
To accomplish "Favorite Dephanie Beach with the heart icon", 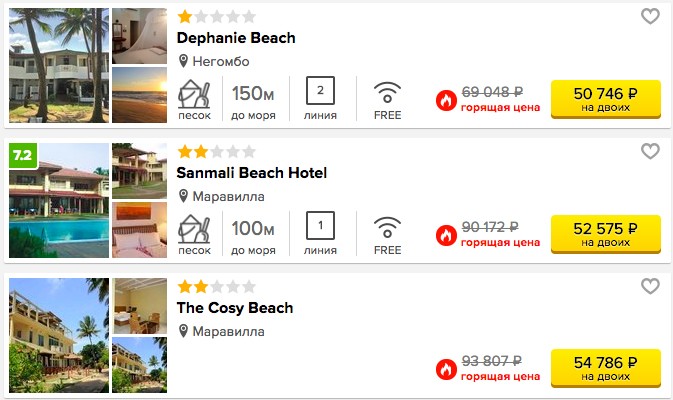I will [650, 16].
